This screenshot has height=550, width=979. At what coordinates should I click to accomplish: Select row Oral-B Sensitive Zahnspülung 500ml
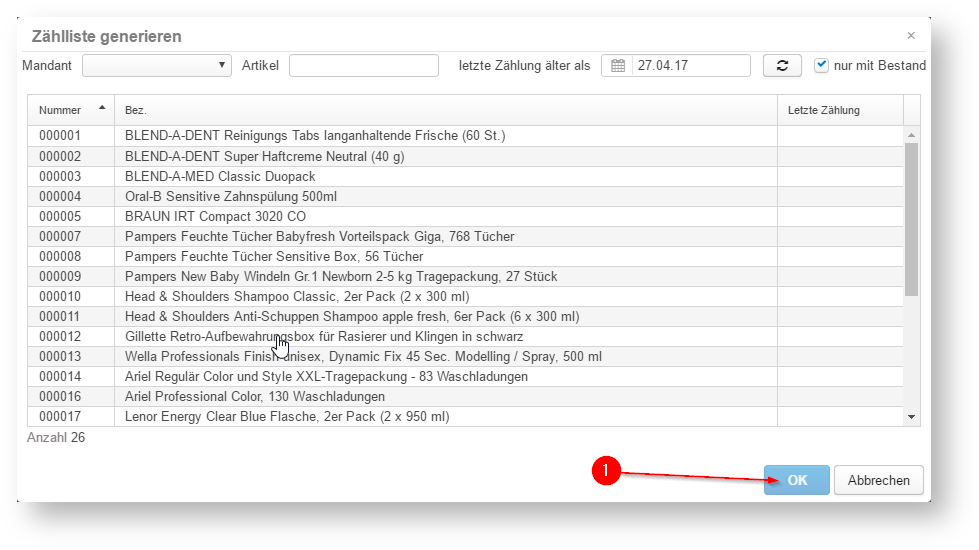coord(465,196)
